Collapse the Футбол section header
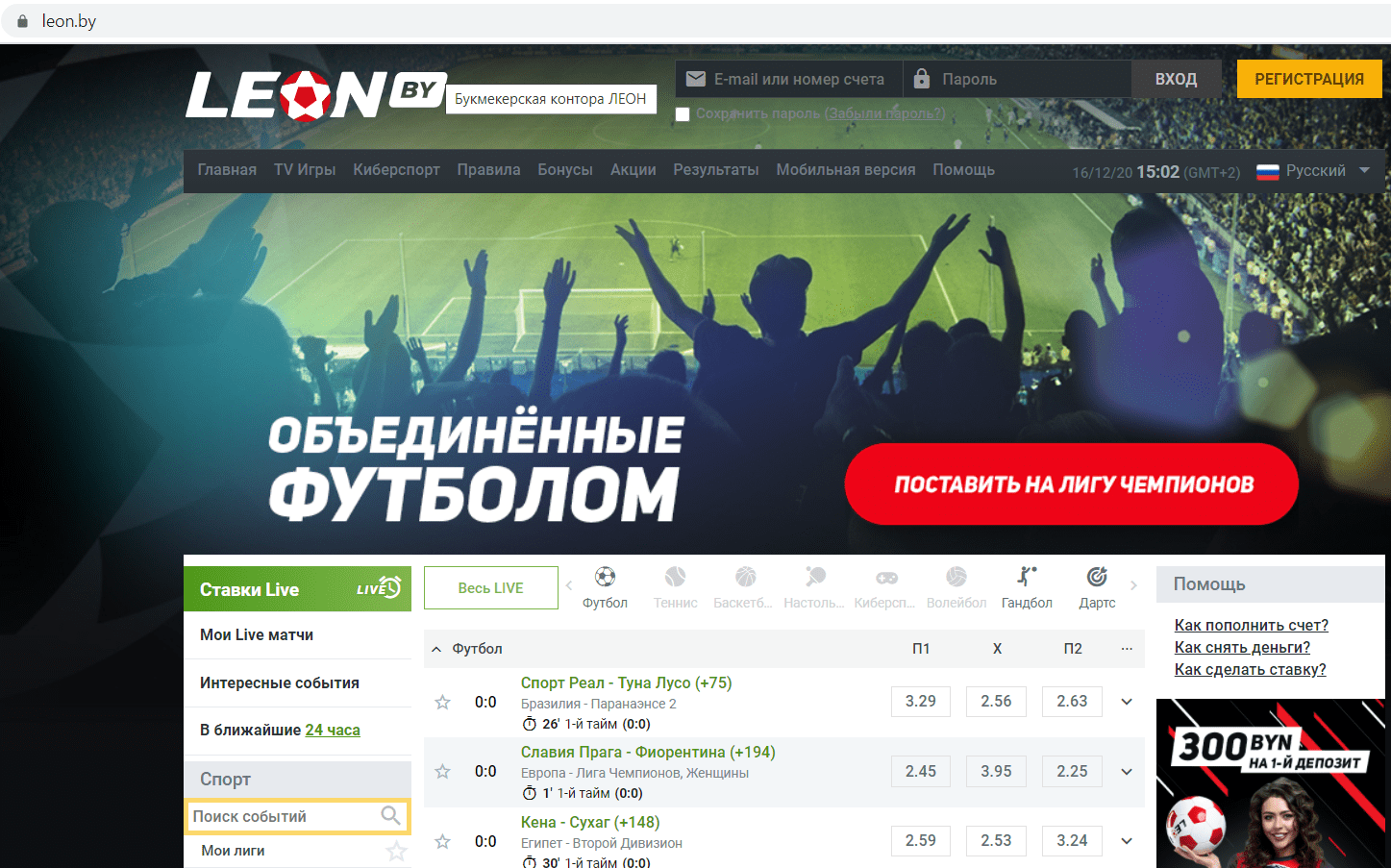Screen dimensions: 1391x868 click(436, 649)
